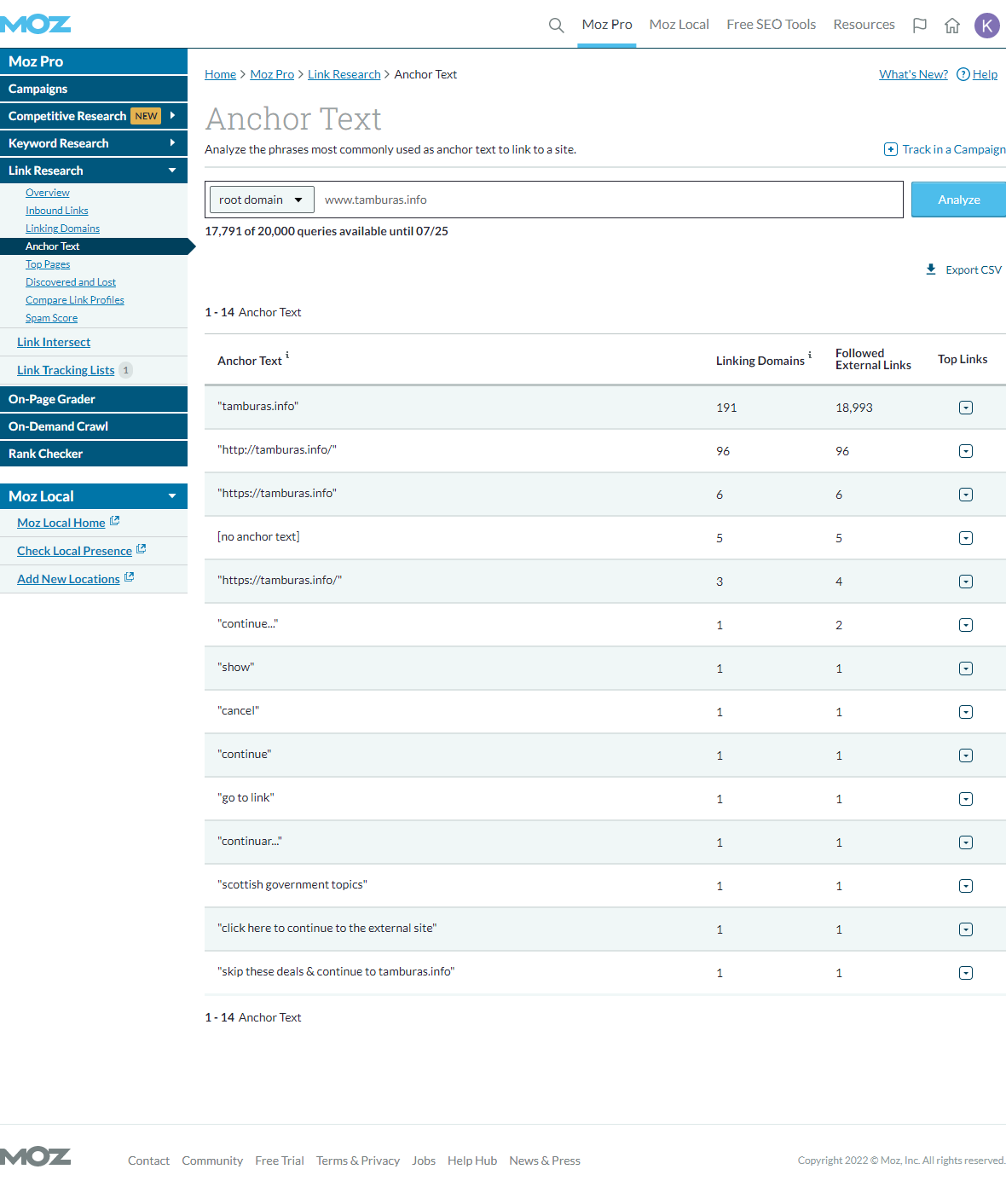This screenshot has width=1006, height=1204.
Task: Expand Top Links for "skip these deals" row
Action: (x=966, y=973)
